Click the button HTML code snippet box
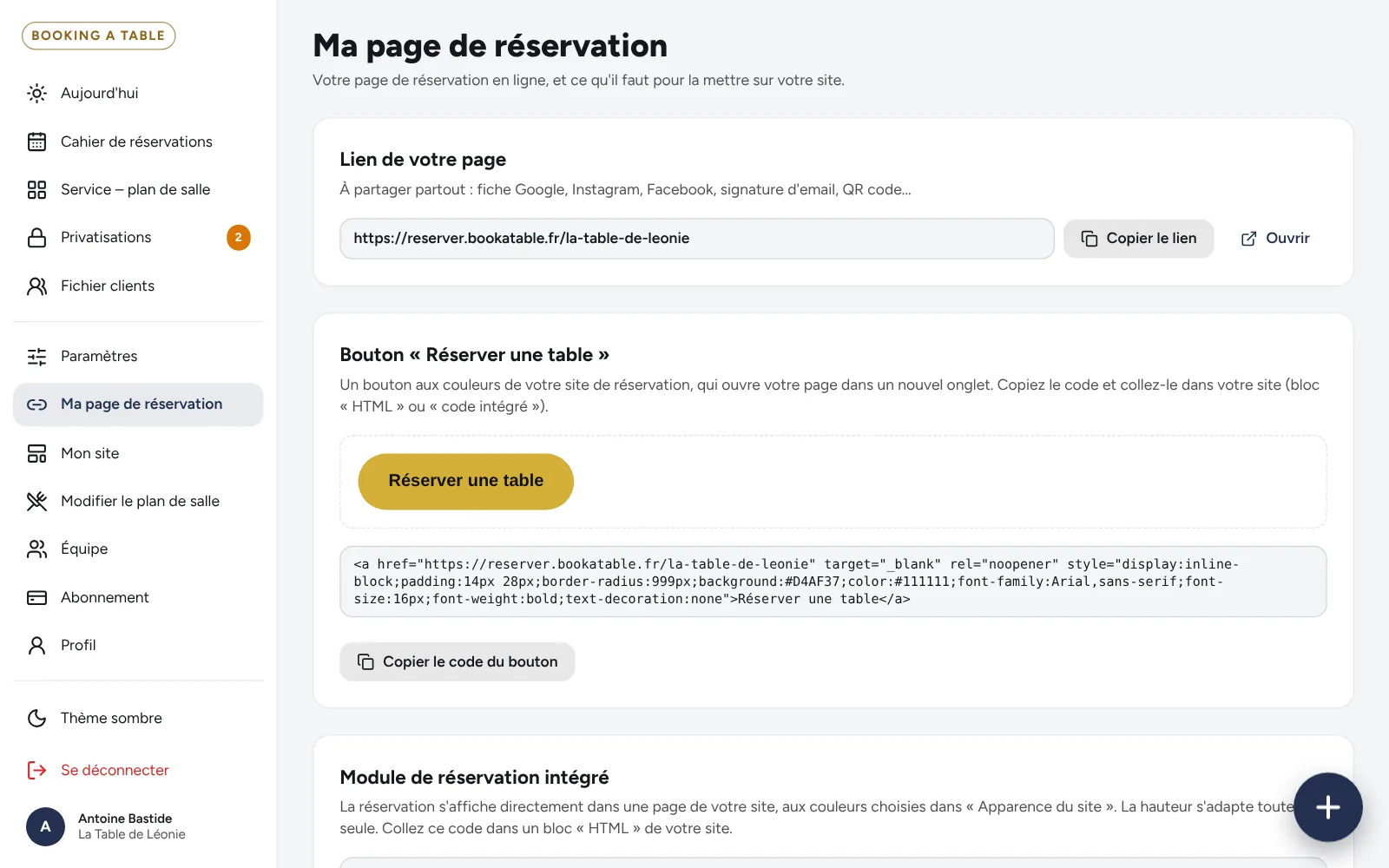Screen dimensions: 1389x868 (x=833, y=582)
